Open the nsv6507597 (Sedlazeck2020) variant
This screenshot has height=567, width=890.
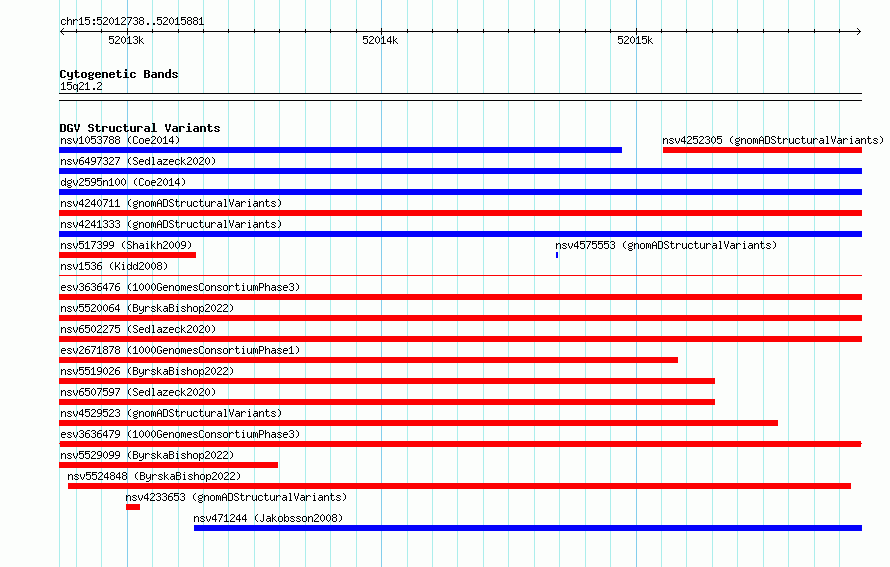coord(138,392)
